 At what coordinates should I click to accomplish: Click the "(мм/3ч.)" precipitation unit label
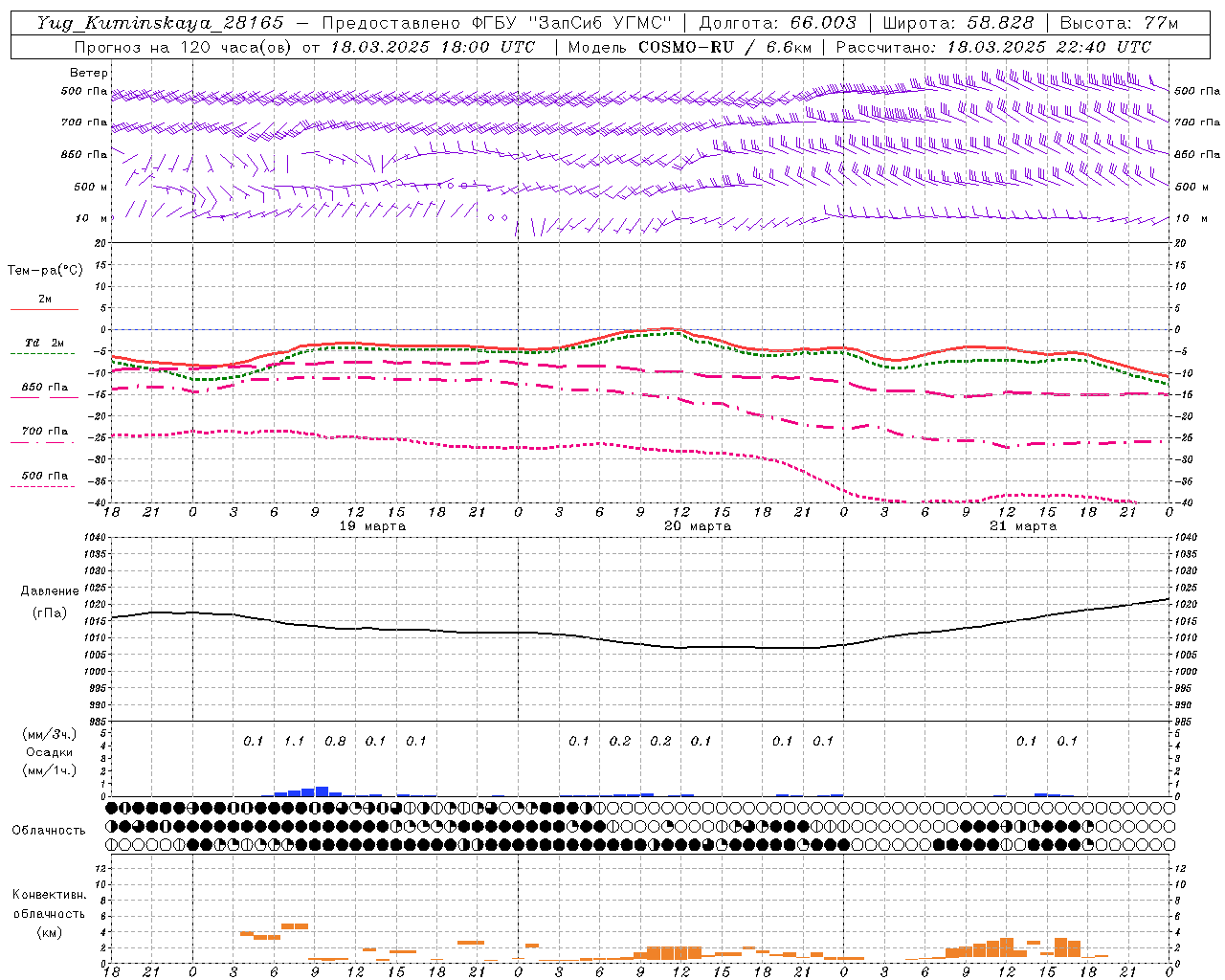pos(49,734)
